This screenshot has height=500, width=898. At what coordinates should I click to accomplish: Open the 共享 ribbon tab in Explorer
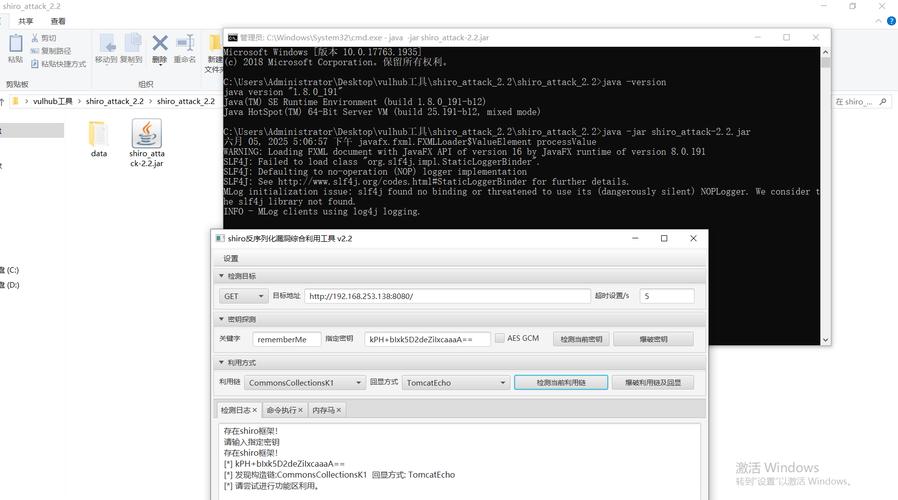(x=26, y=21)
